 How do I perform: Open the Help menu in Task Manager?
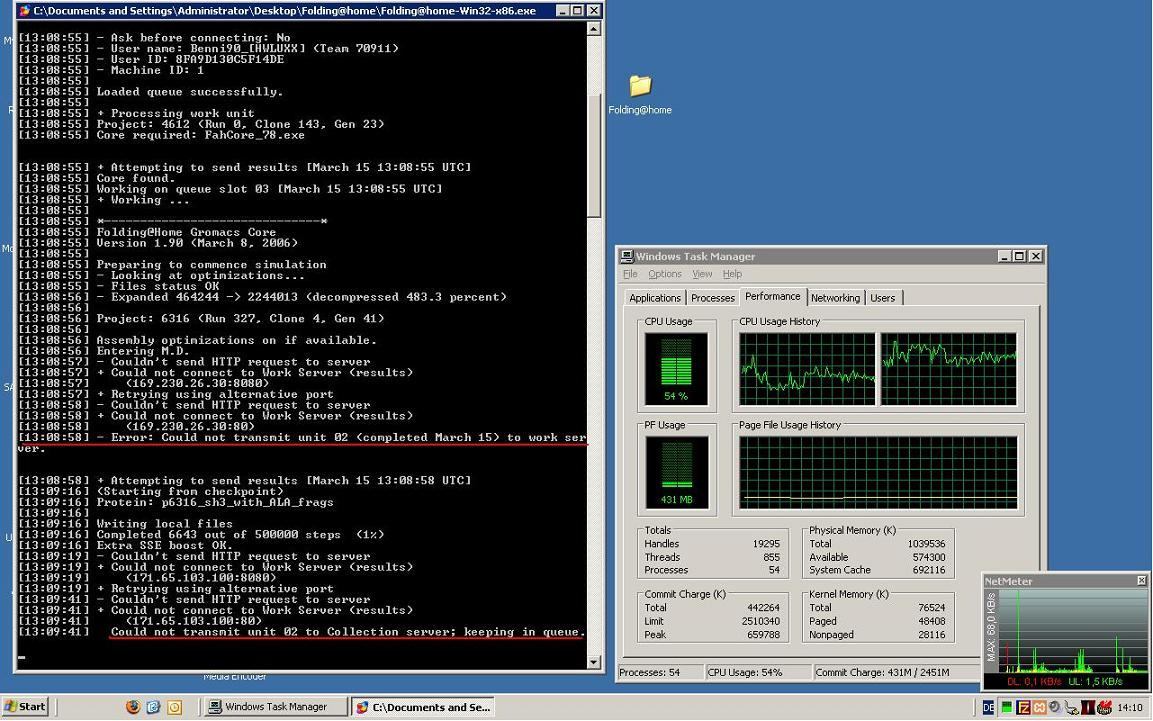[x=732, y=273]
